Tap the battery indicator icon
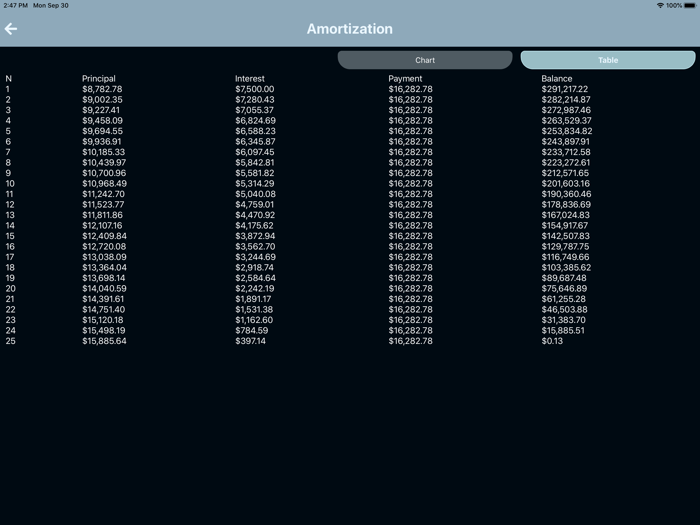This screenshot has width=700, height=525. point(690,5)
